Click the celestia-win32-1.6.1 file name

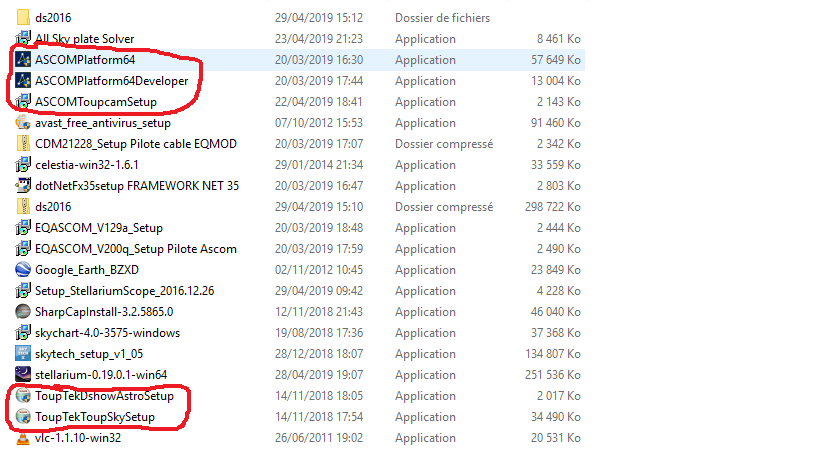[86, 165]
